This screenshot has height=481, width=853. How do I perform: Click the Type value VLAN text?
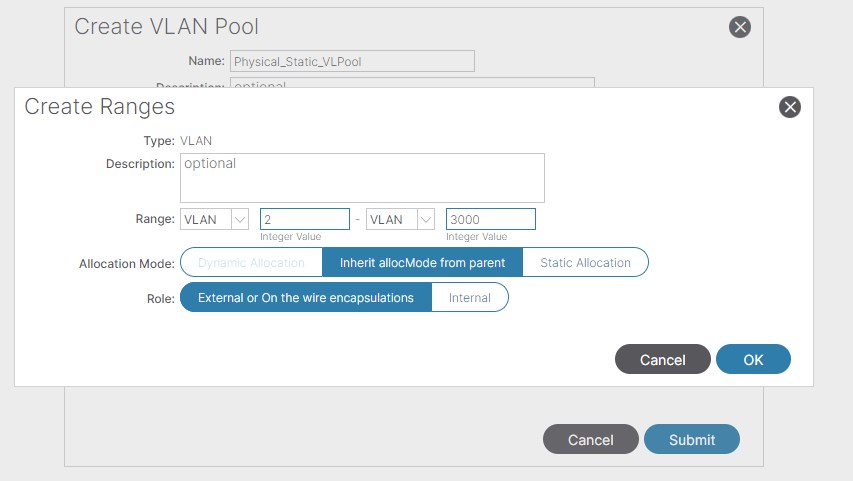(196, 141)
